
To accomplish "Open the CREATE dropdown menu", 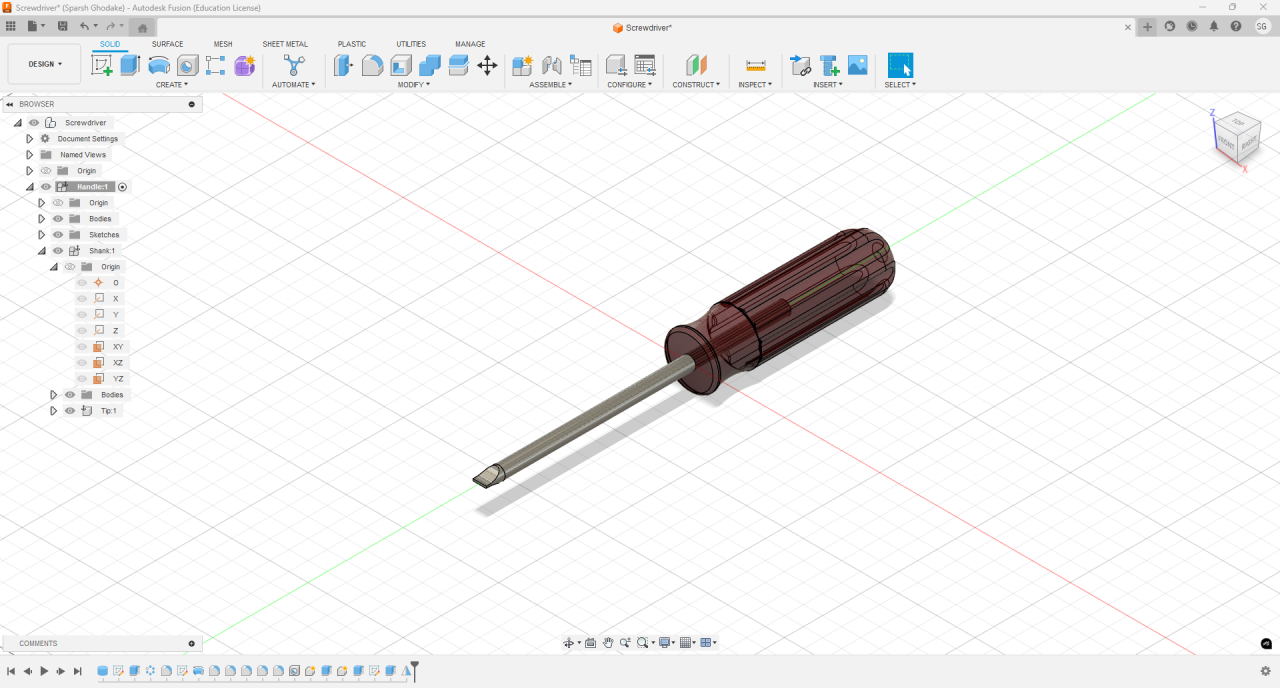I will [x=172, y=85].
